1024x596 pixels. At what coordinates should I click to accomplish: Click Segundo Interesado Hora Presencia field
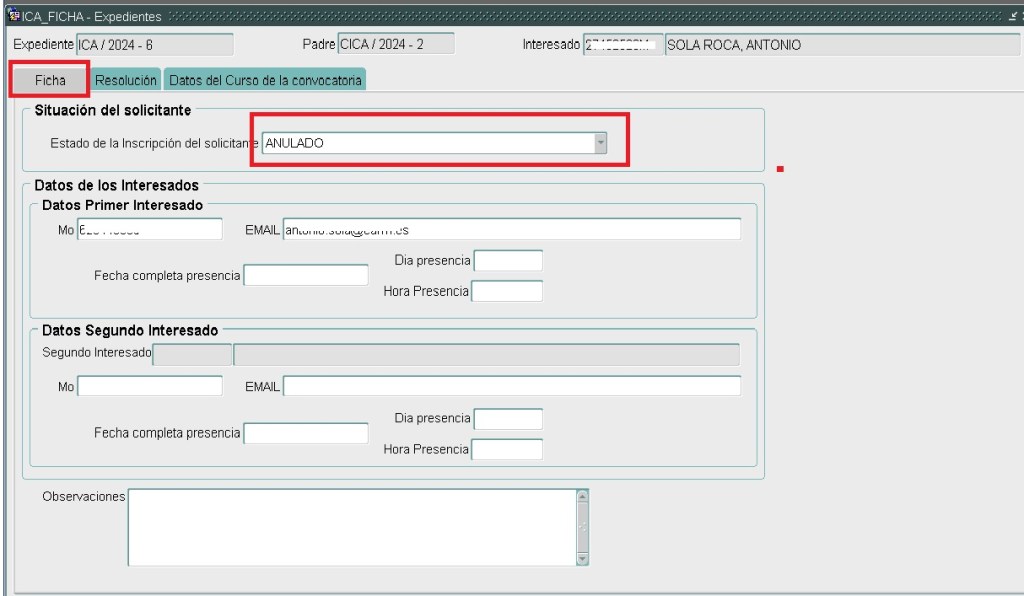pos(506,449)
